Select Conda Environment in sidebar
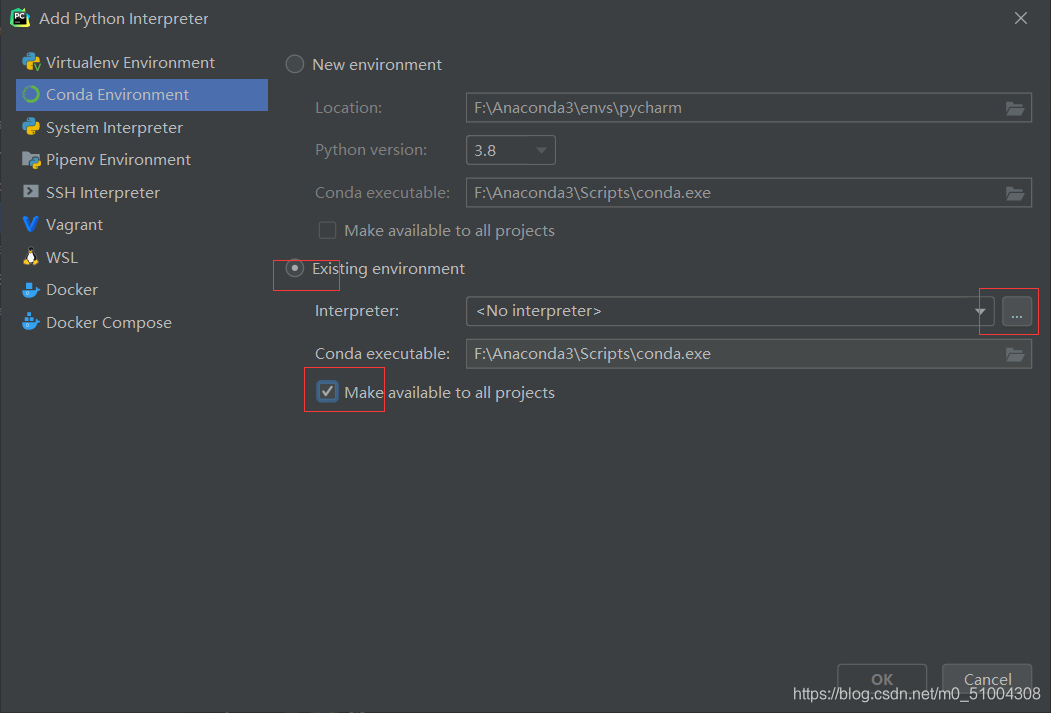Viewport: 1051px width, 713px height. pos(141,94)
